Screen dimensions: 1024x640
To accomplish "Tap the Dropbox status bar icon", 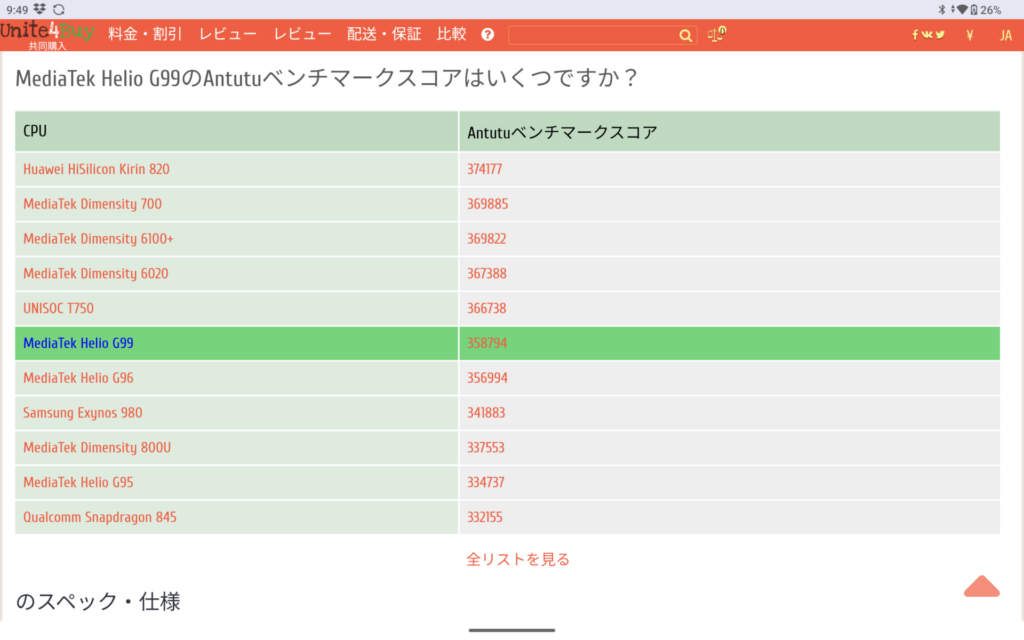I will pos(40,9).
